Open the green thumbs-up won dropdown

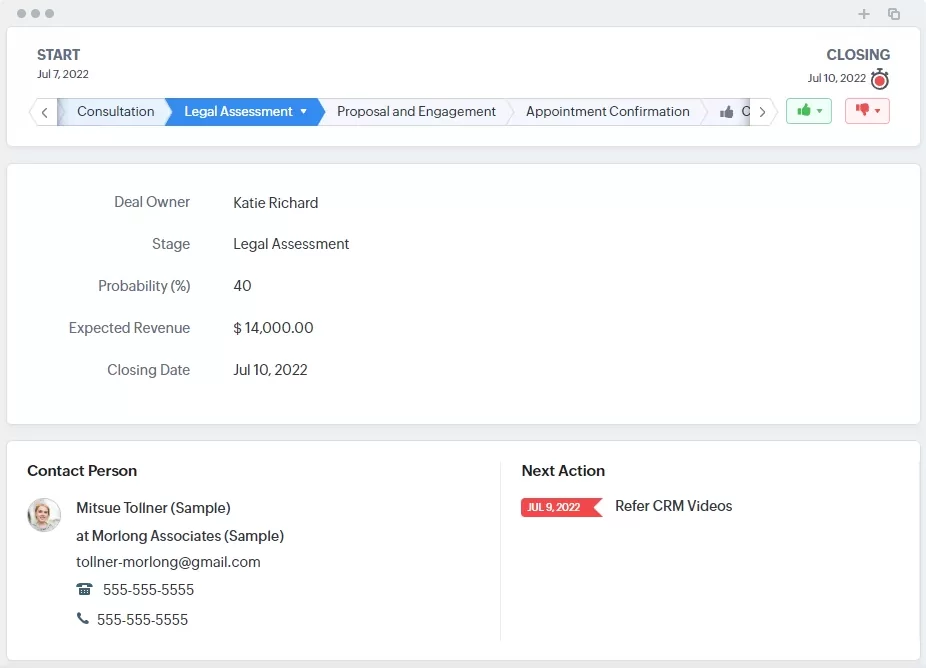(x=808, y=111)
